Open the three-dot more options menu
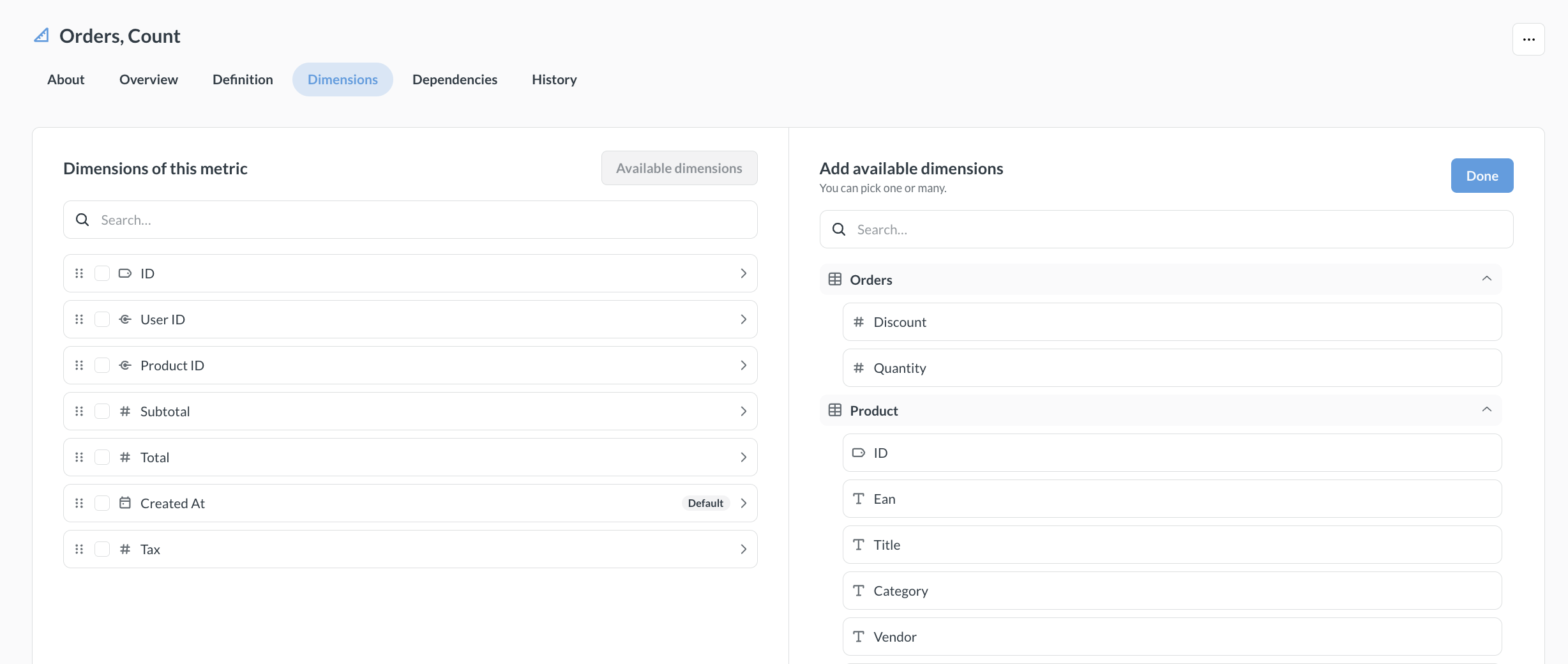The height and width of the screenshot is (664, 1568). coord(1528,40)
